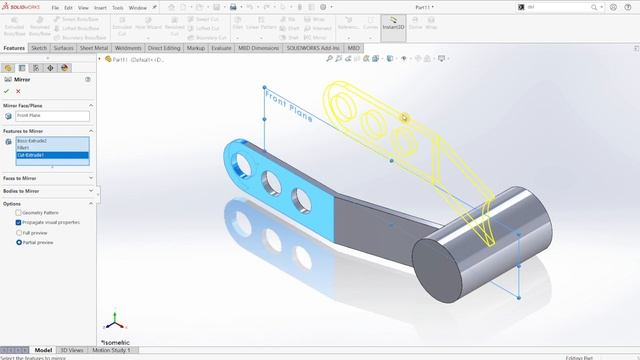Open the Display Style icon

pyautogui.click(x=390, y=59)
